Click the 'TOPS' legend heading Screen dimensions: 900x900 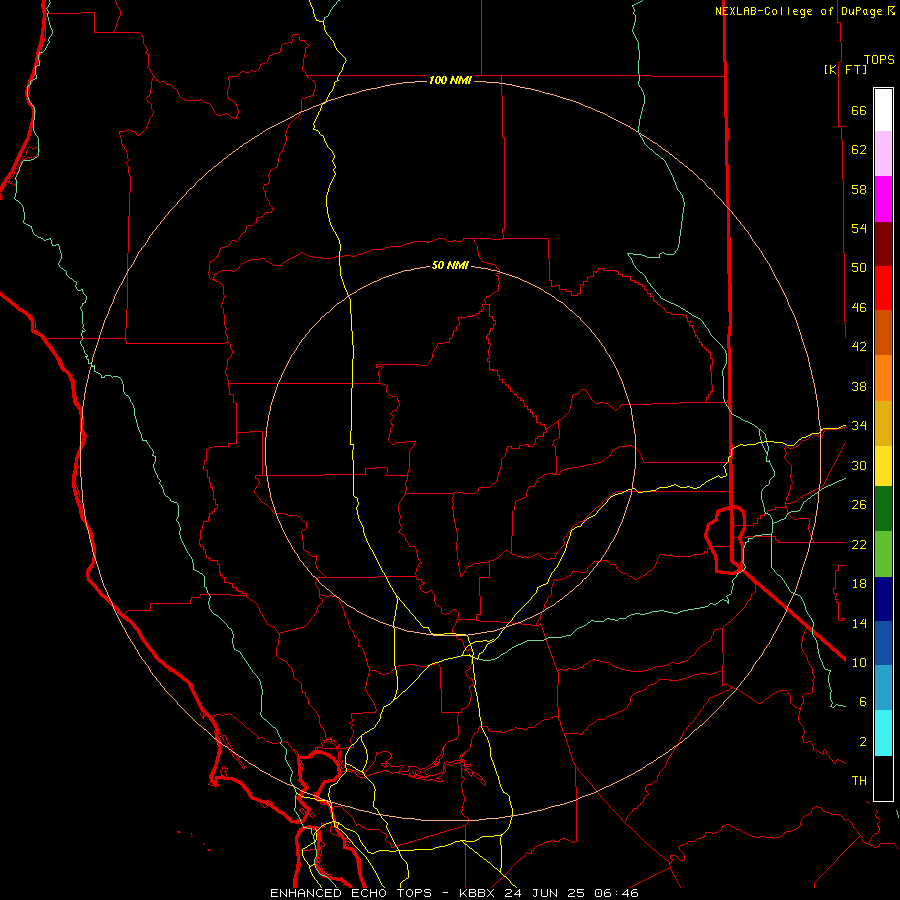[879, 60]
